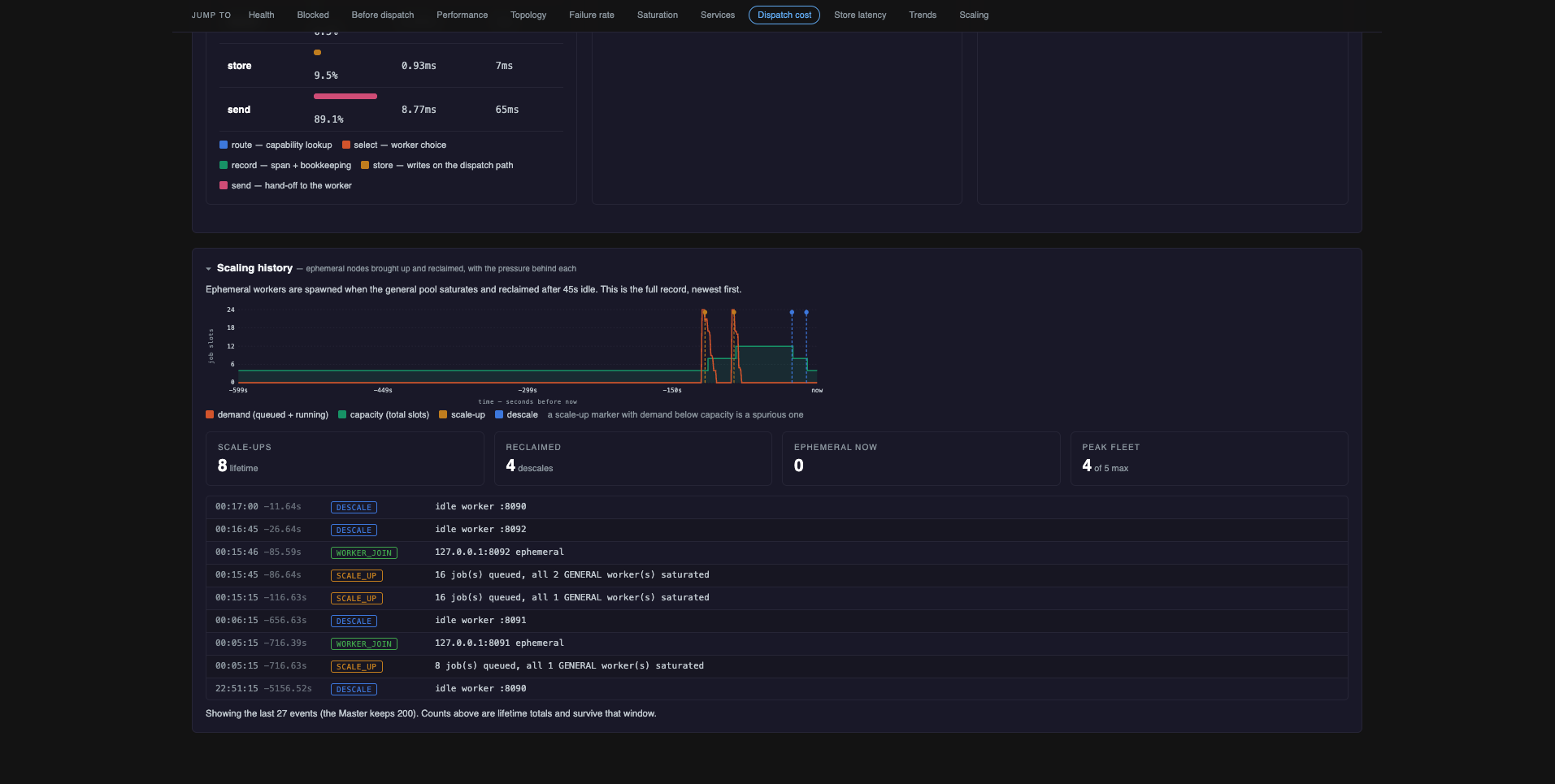Click the rightmost blue descale chart marker

(x=806, y=312)
